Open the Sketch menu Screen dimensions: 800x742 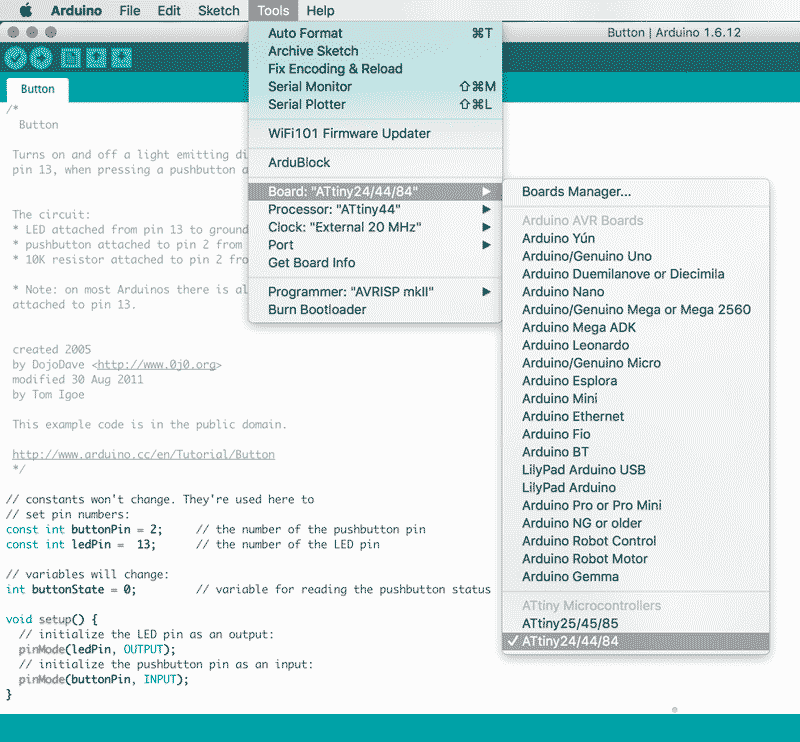click(218, 10)
